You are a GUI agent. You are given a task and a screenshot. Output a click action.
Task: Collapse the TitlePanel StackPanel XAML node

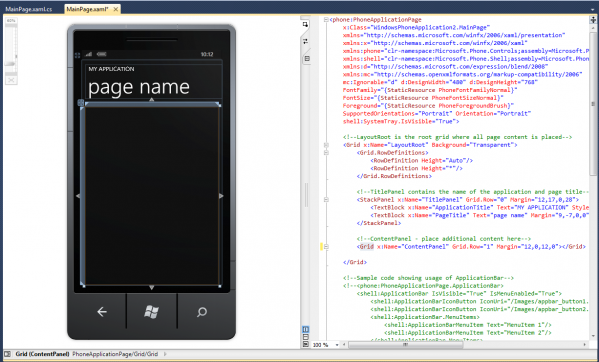[326, 199]
